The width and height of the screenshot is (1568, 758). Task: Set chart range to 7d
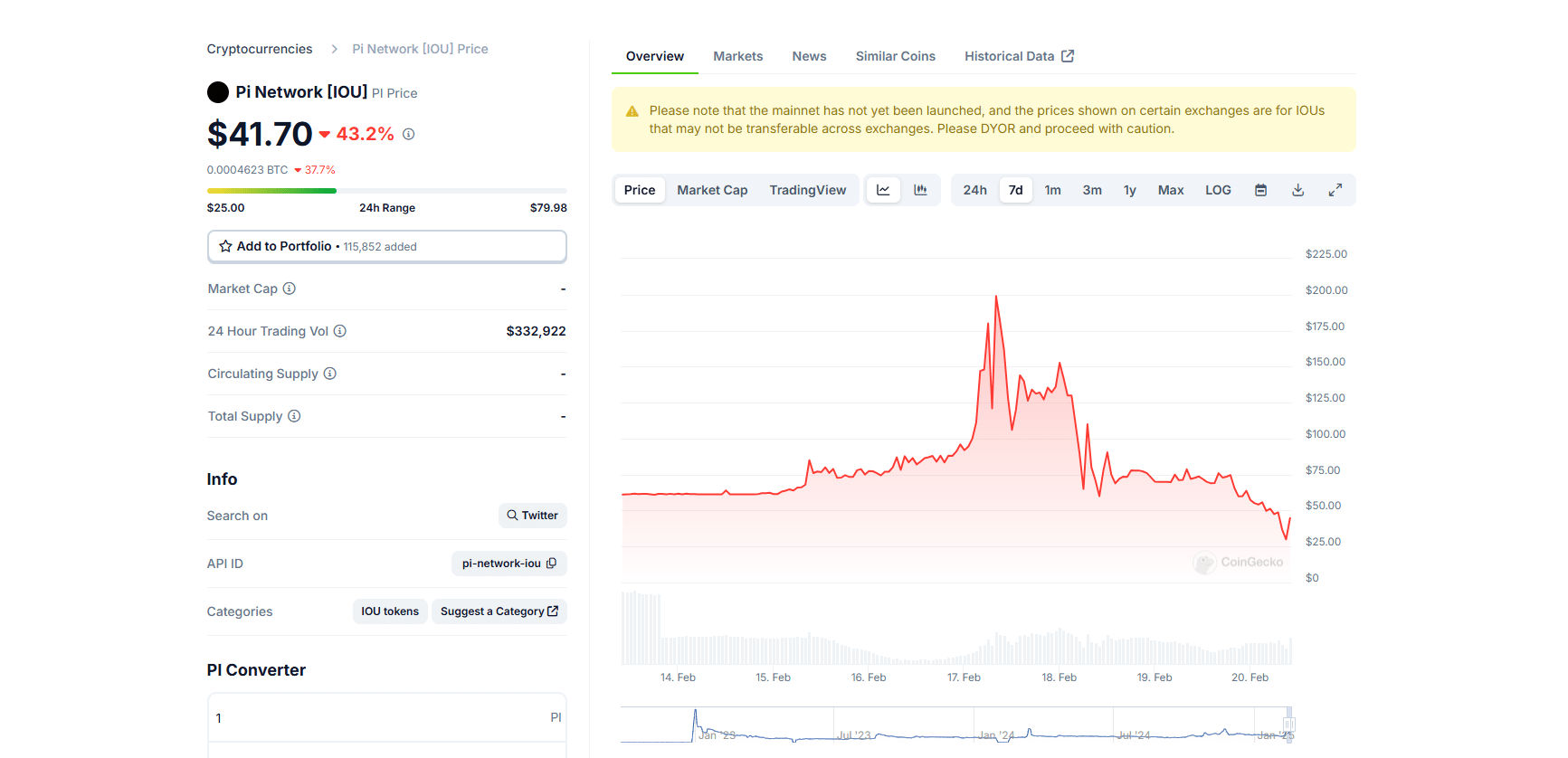click(x=1016, y=190)
